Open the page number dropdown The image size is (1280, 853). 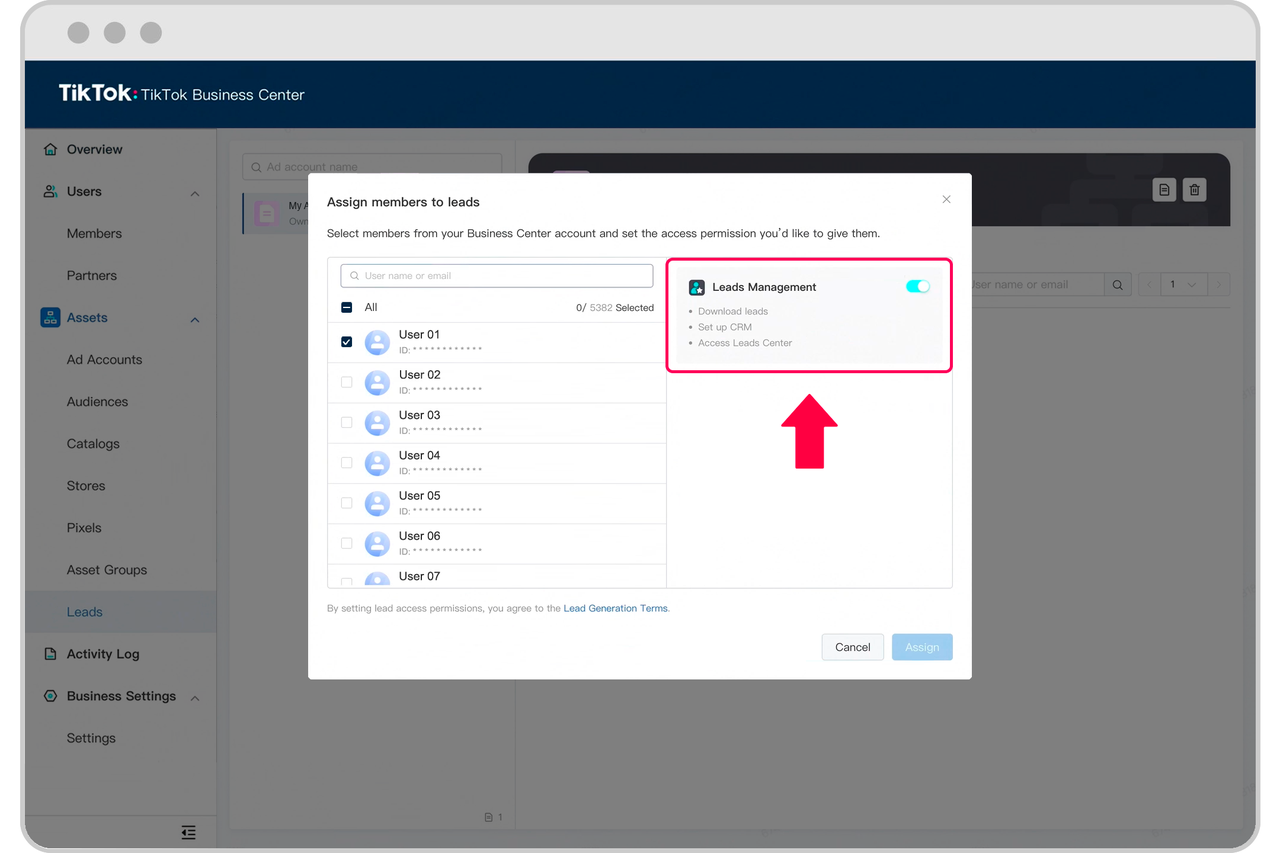1181,285
